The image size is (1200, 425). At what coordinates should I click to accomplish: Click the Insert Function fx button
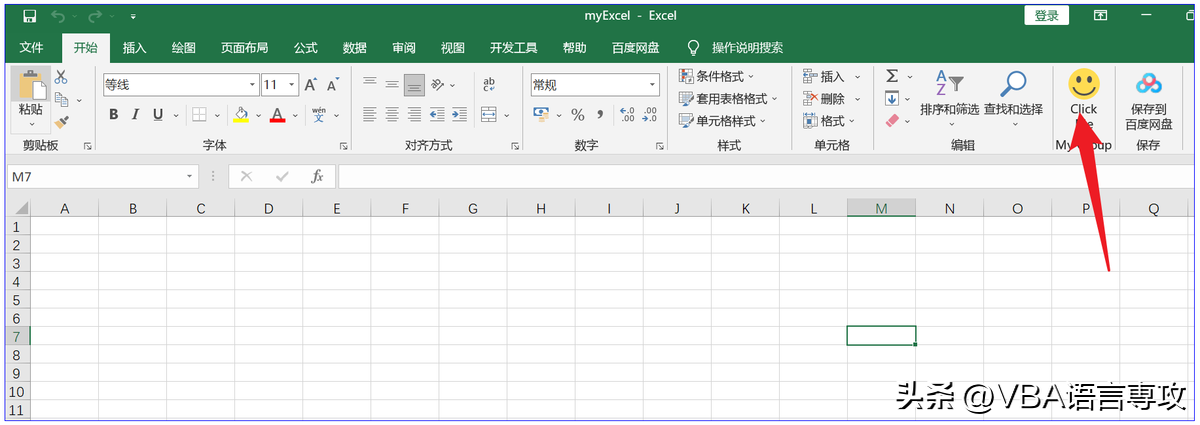coord(317,176)
